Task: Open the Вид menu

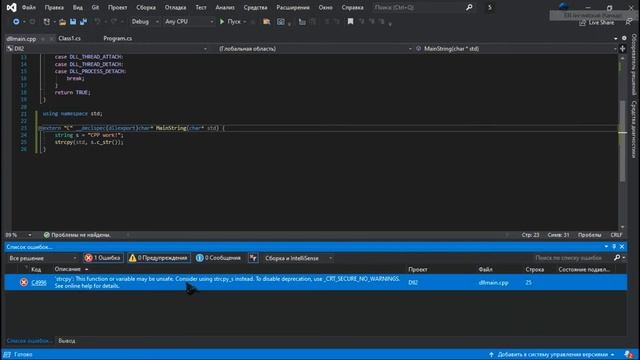Action: pyautogui.click(x=78, y=7)
